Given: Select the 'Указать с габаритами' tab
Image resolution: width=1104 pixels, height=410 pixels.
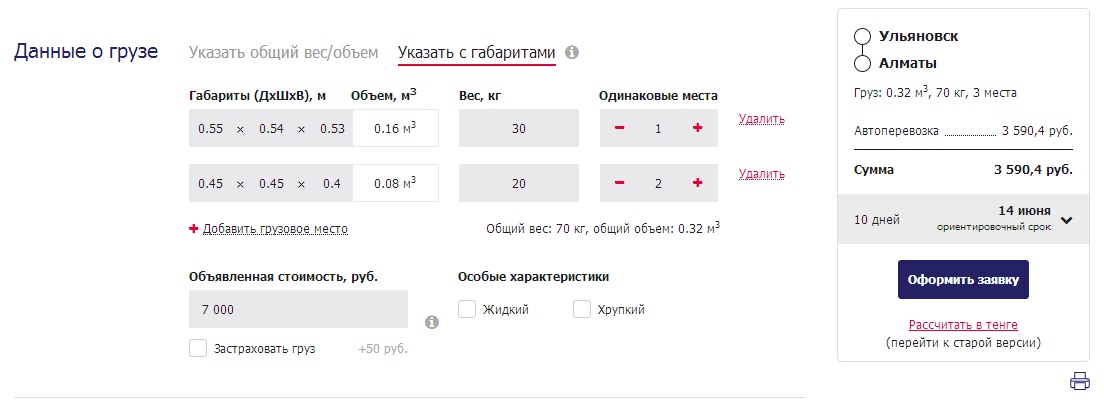Looking at the screenshot, I should (x=476, y=52).
